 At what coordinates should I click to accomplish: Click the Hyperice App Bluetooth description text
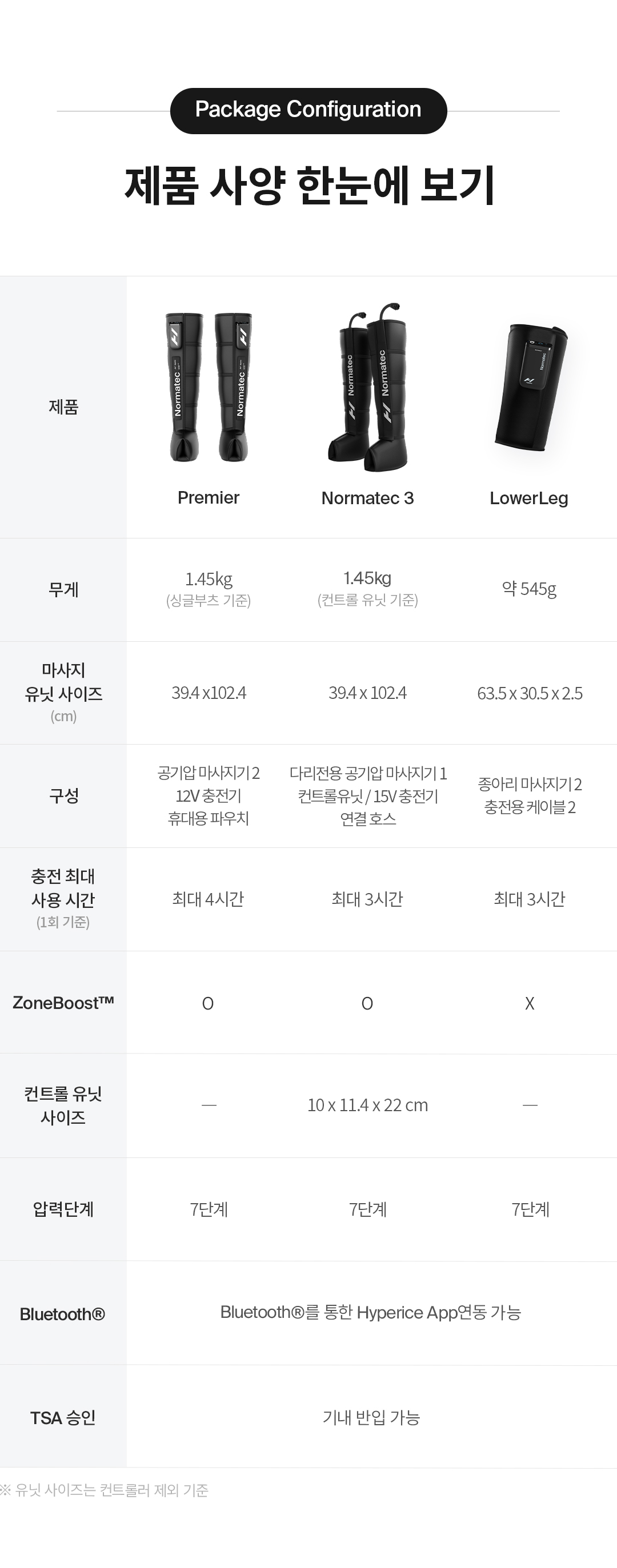click(x=370, y=1312)
